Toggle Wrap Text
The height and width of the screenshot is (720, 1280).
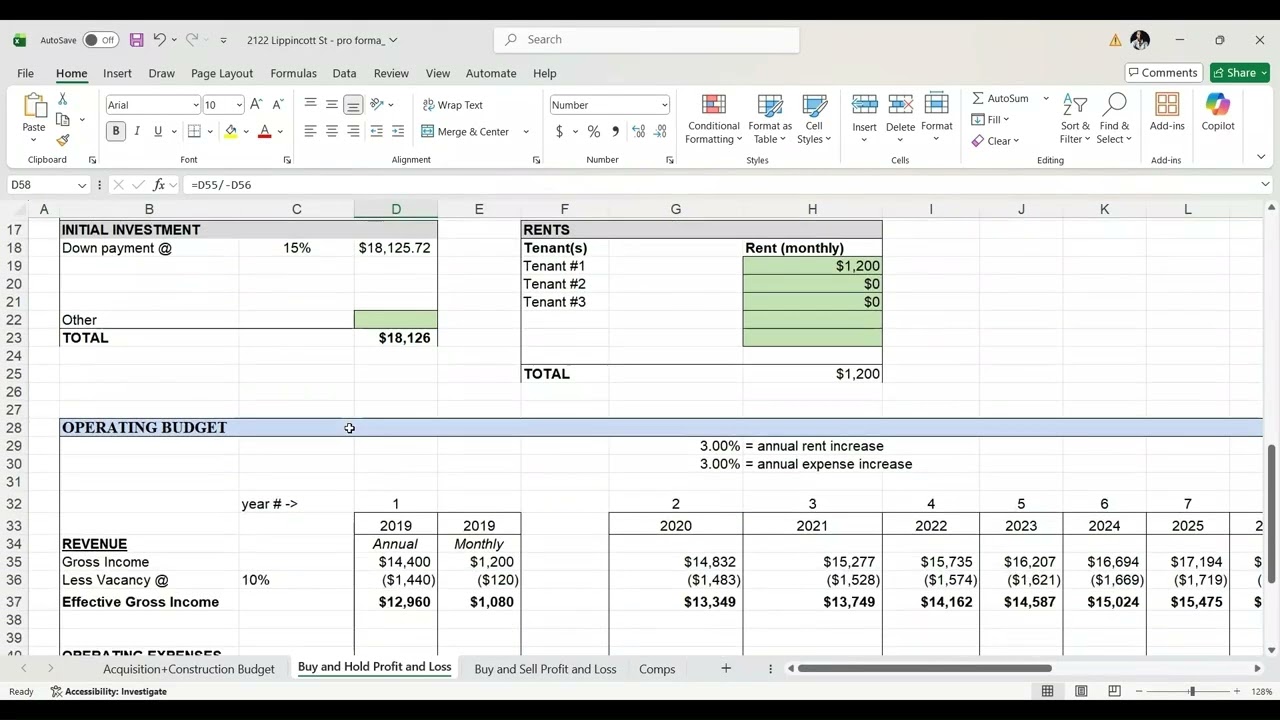tap(453, 105)
